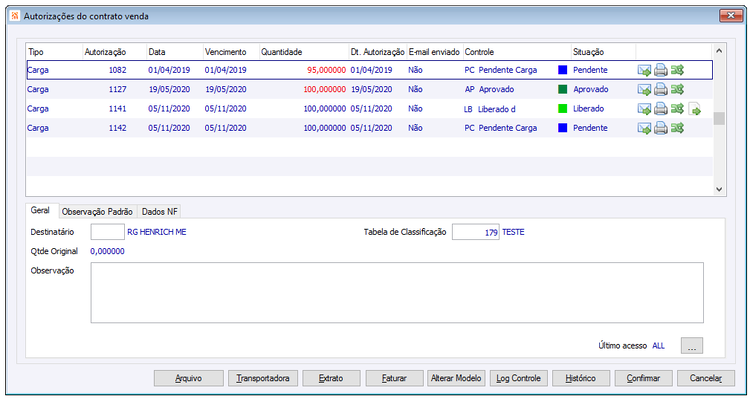The width and height of the screenshot is (750, 399).
Task: Click the shuffle arrows icon for authorization 1082
Action: click(x=677, y=70)
